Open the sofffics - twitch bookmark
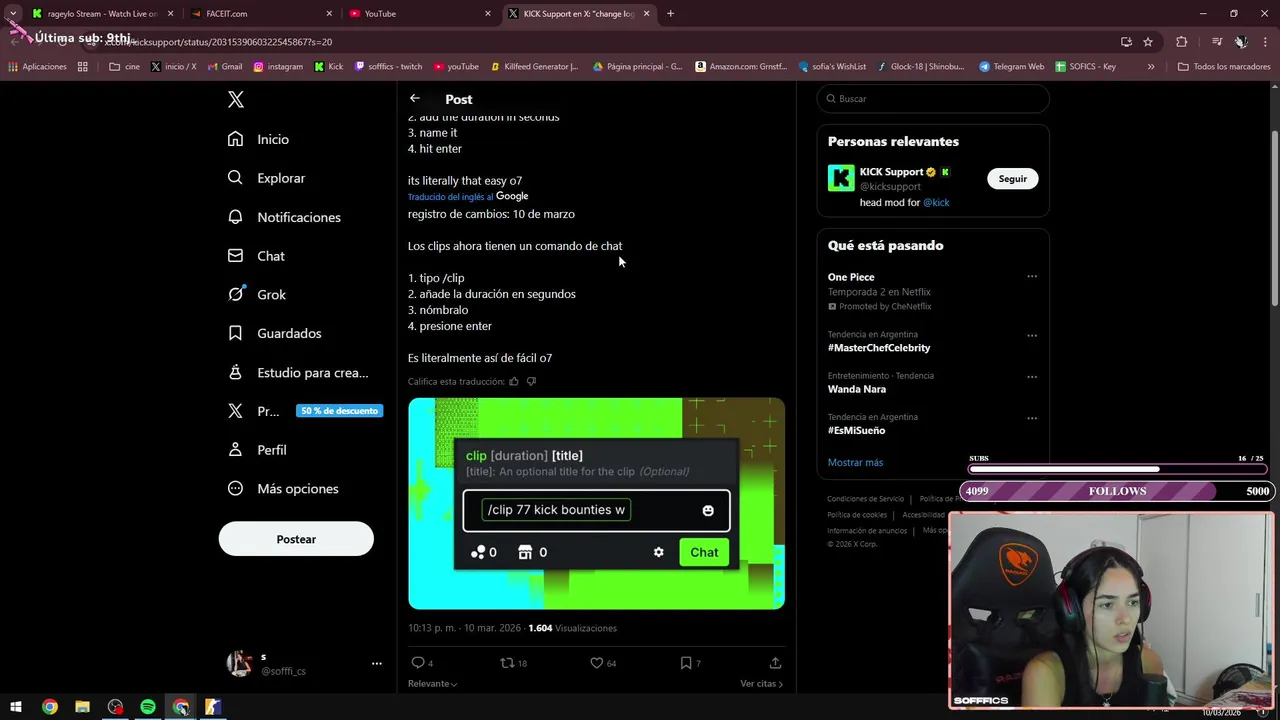Viewport: 1280px width, 720px height. pyautogui.click(x=389, y=67)
